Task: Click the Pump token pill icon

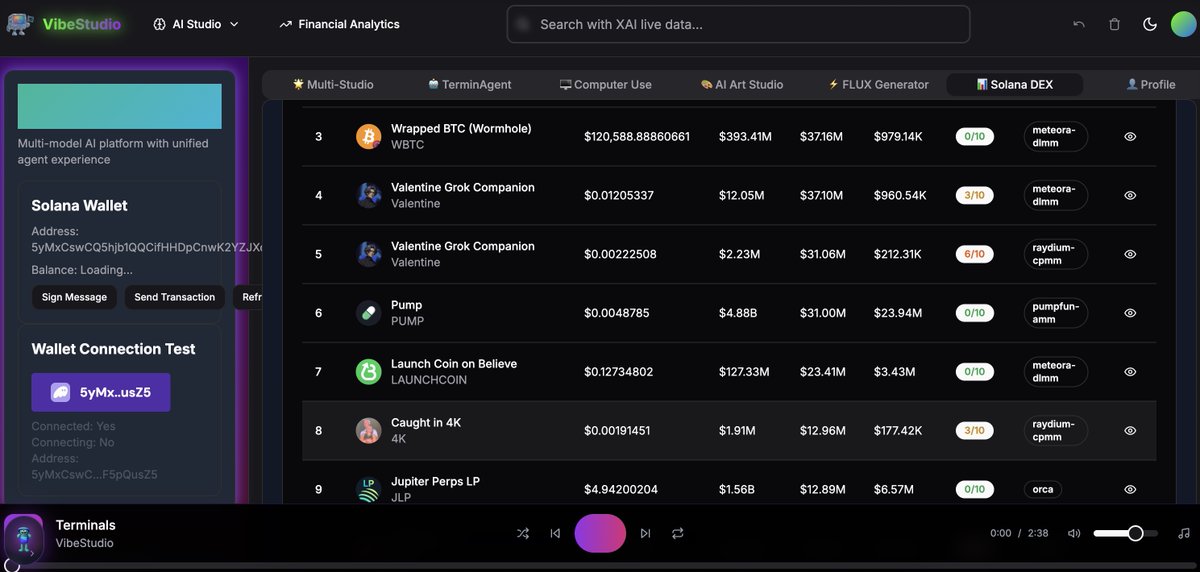Action: point(369,313)
